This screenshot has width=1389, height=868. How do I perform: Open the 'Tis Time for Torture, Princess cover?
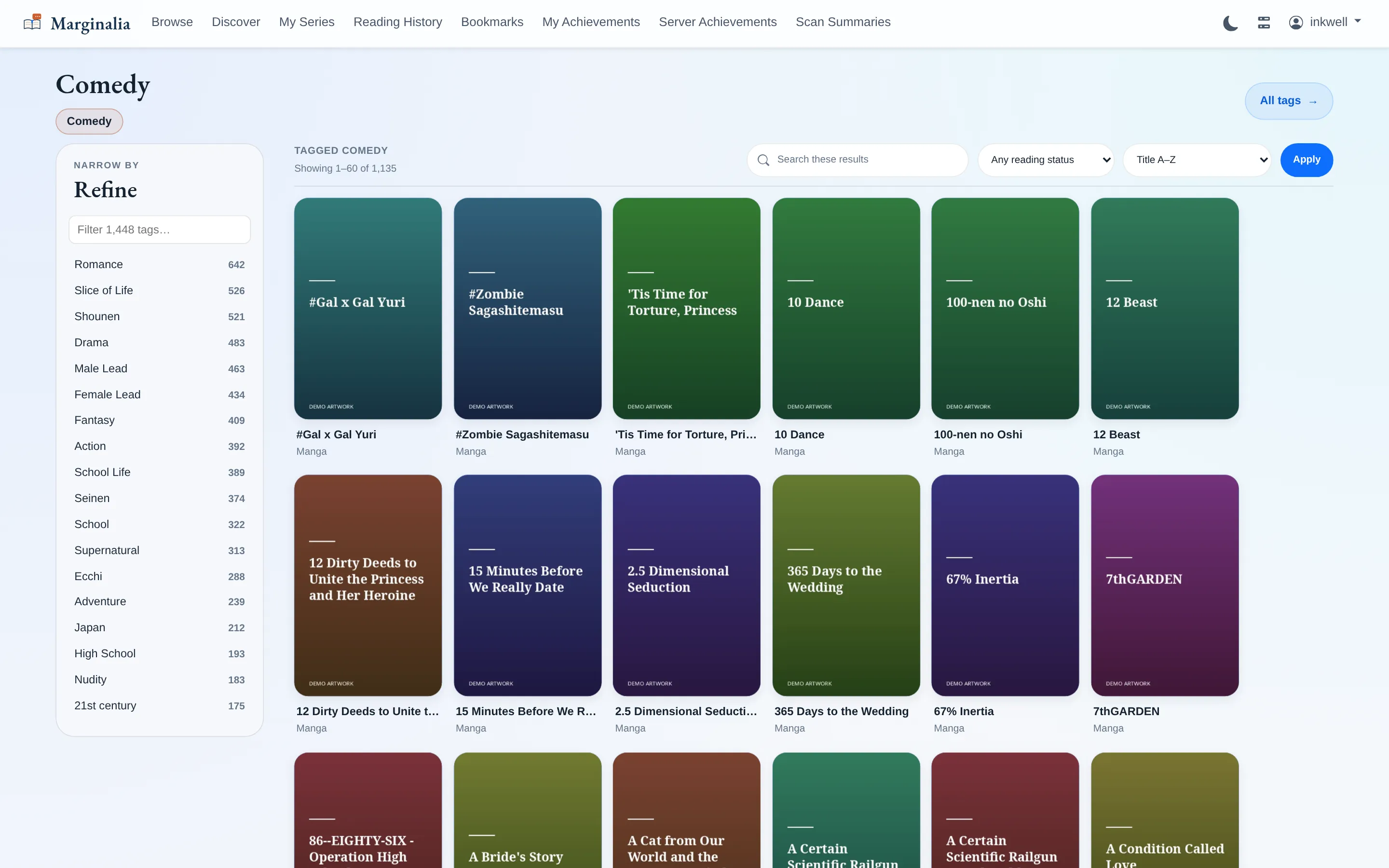point(686,308)
